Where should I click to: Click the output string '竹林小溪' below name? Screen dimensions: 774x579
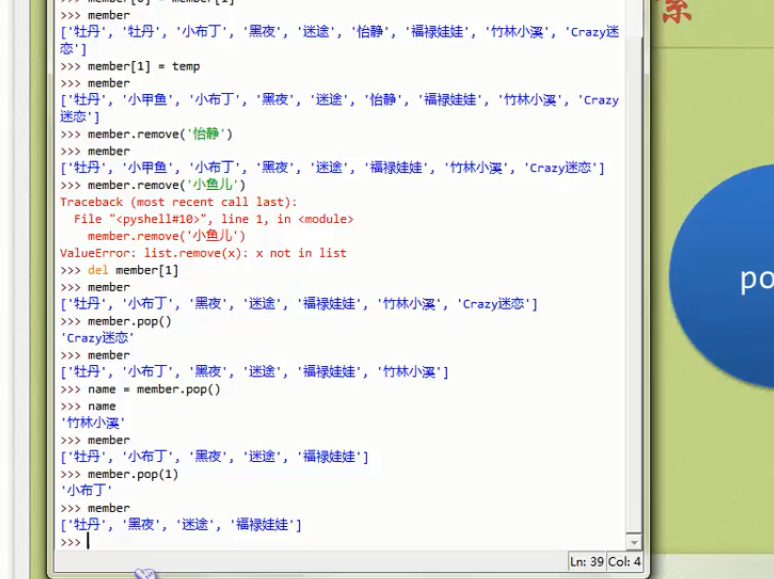click(x=93, y=423)
